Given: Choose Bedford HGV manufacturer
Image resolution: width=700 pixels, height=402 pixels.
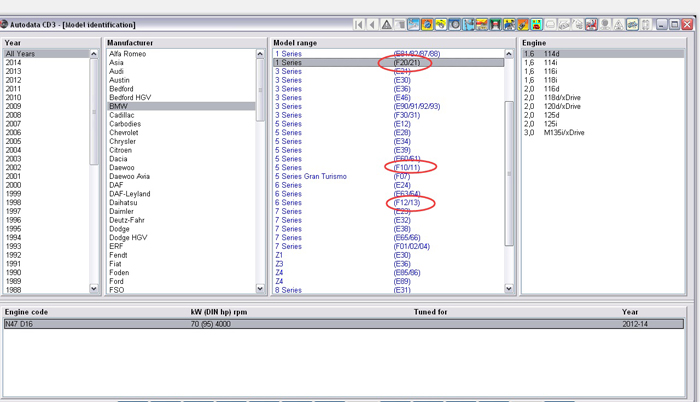Looking at the screenshot, I should tap(130, 97).
